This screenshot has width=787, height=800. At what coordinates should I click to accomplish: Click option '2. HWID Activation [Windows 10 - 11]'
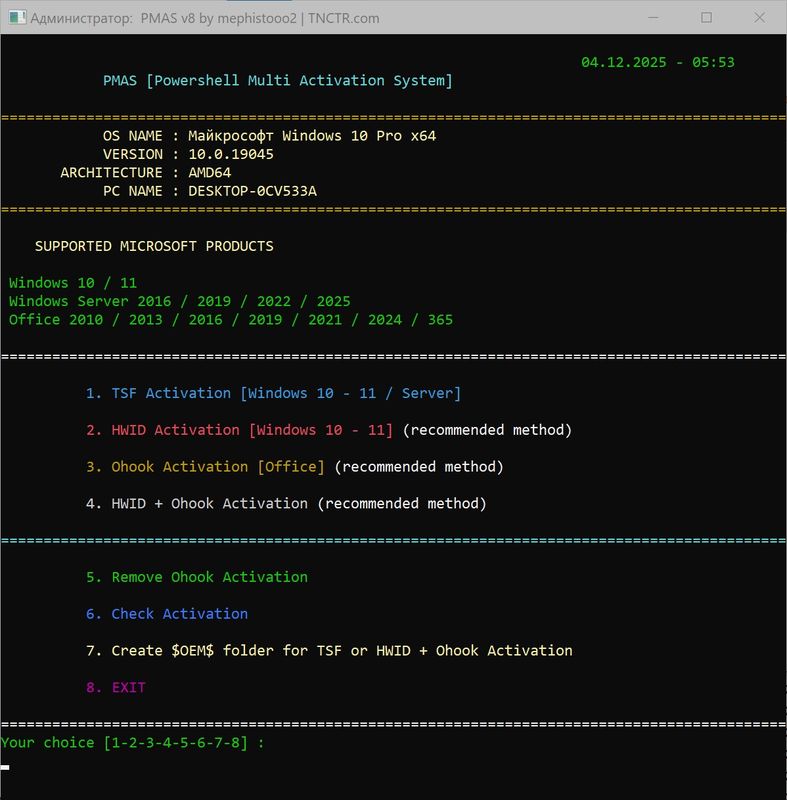[239, 430]
